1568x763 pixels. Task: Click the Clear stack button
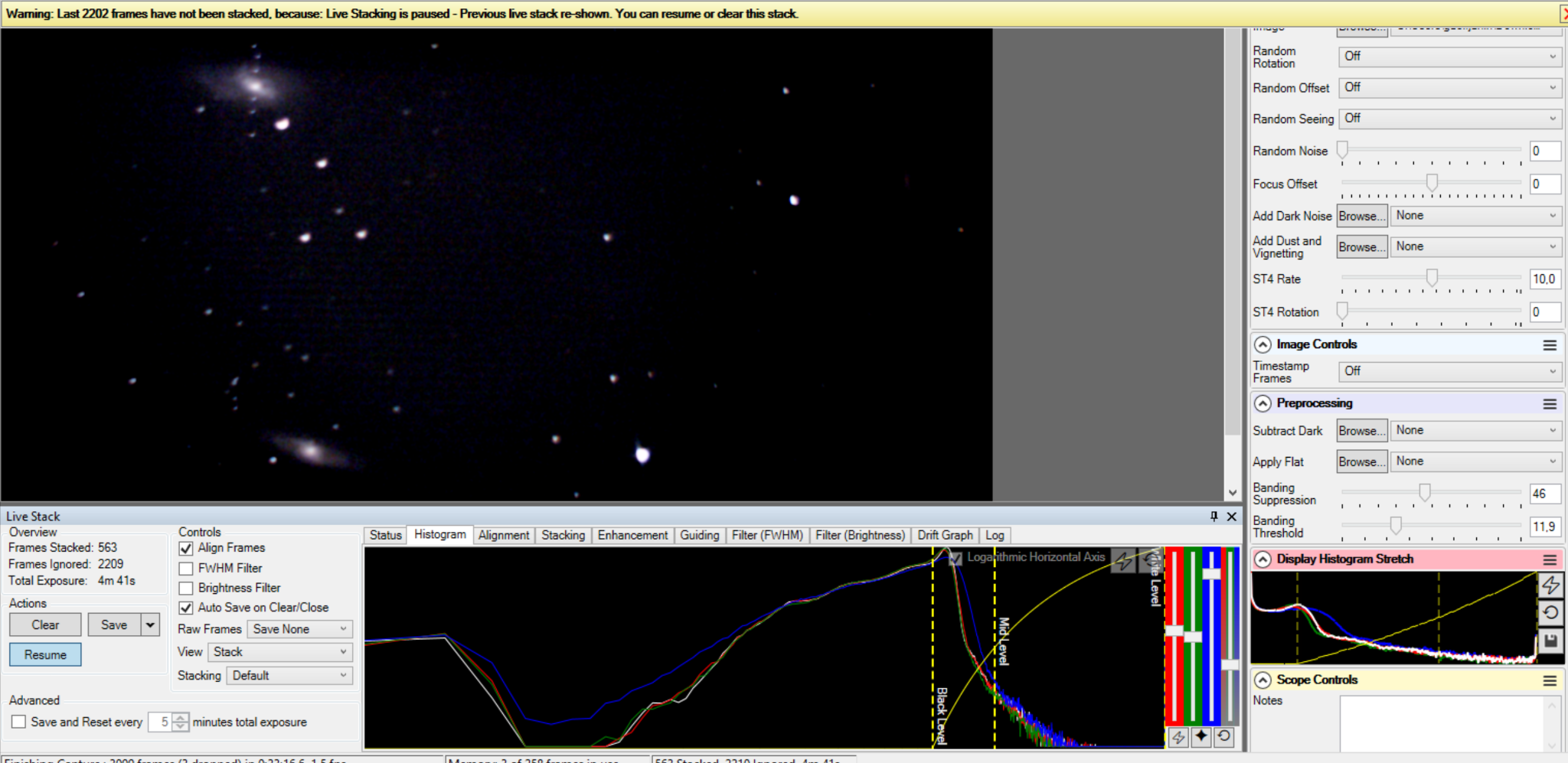[x=45, y=625]
